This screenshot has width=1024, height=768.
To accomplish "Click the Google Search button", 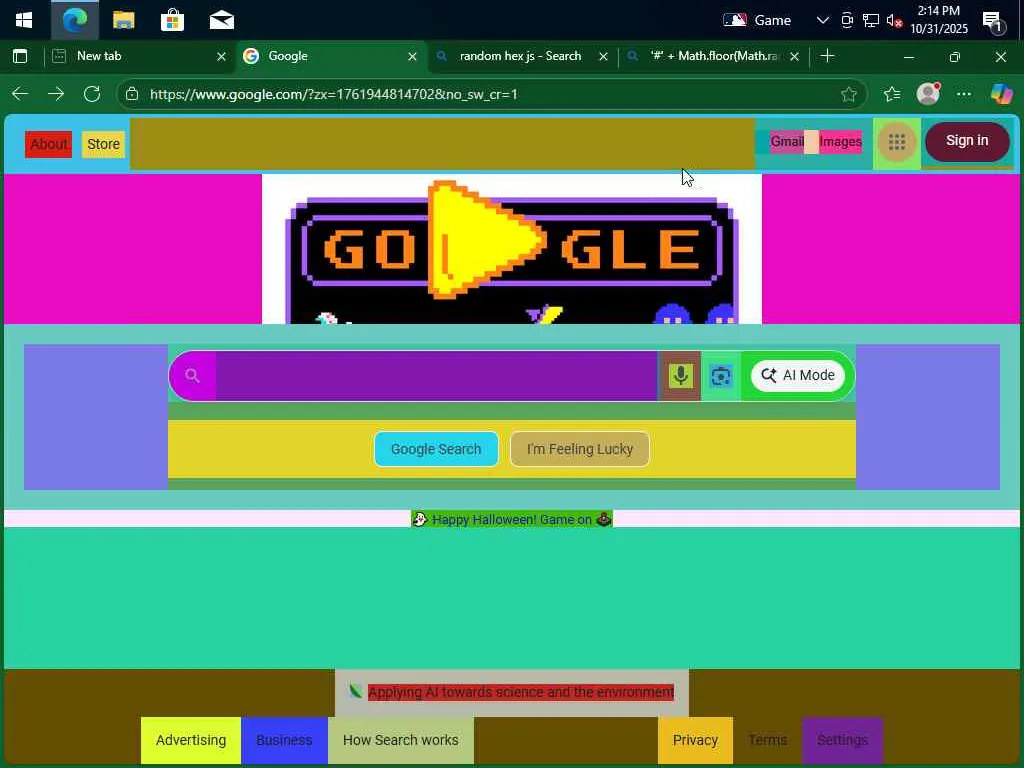I will point(436,449).
